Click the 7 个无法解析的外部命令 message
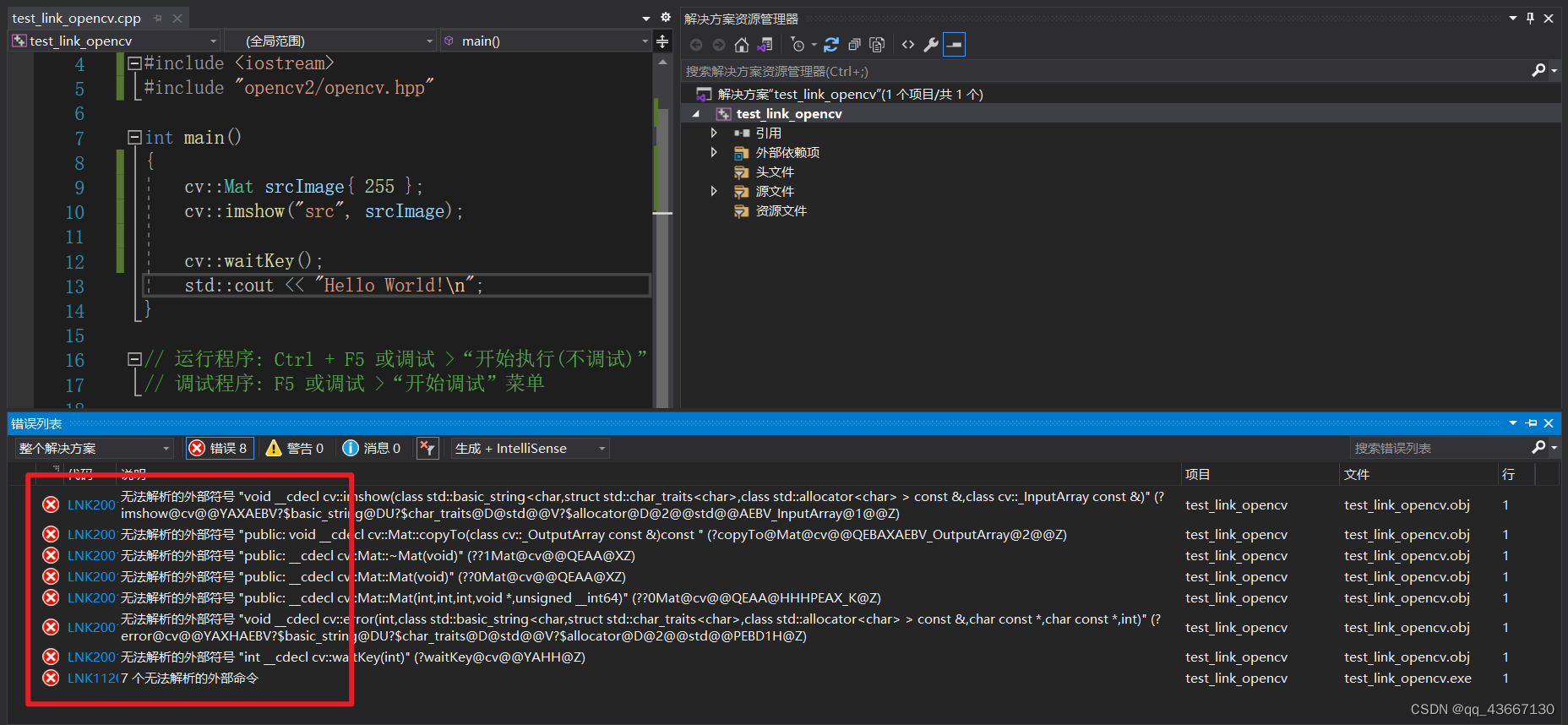 coord(189,678)
